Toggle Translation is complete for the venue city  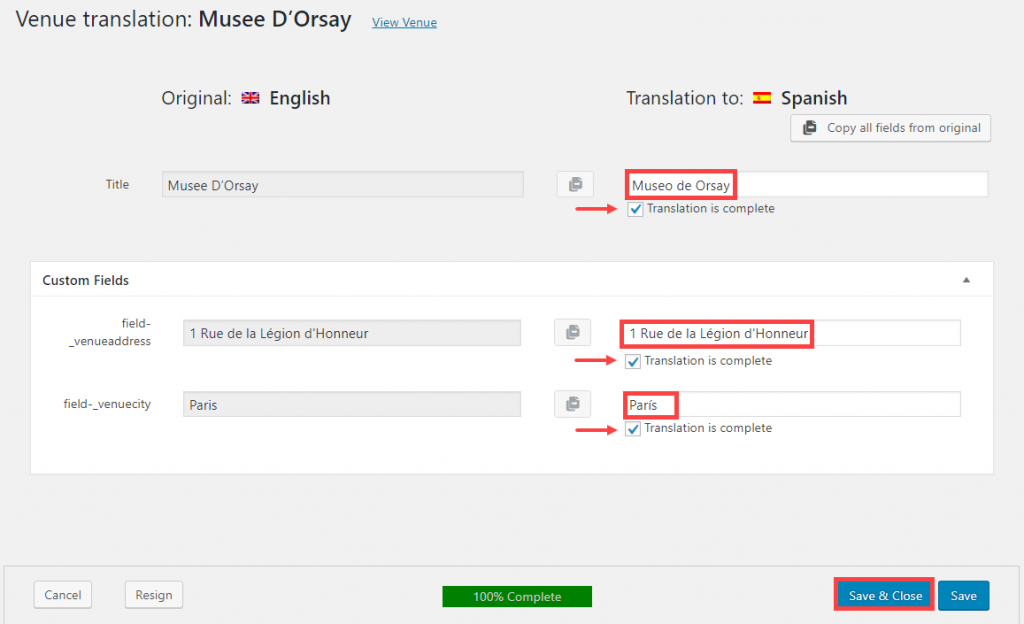632,429
